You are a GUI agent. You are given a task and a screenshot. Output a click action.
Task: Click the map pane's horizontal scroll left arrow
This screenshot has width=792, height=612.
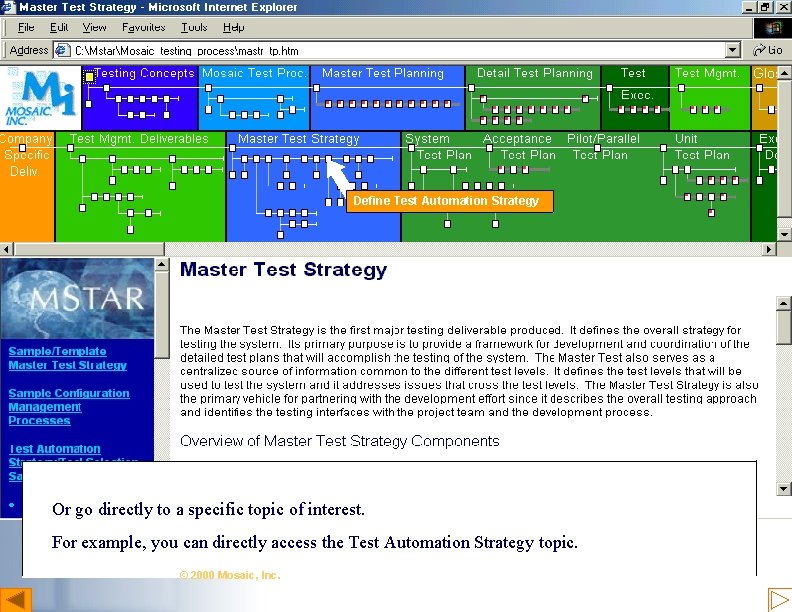[7, 249]
